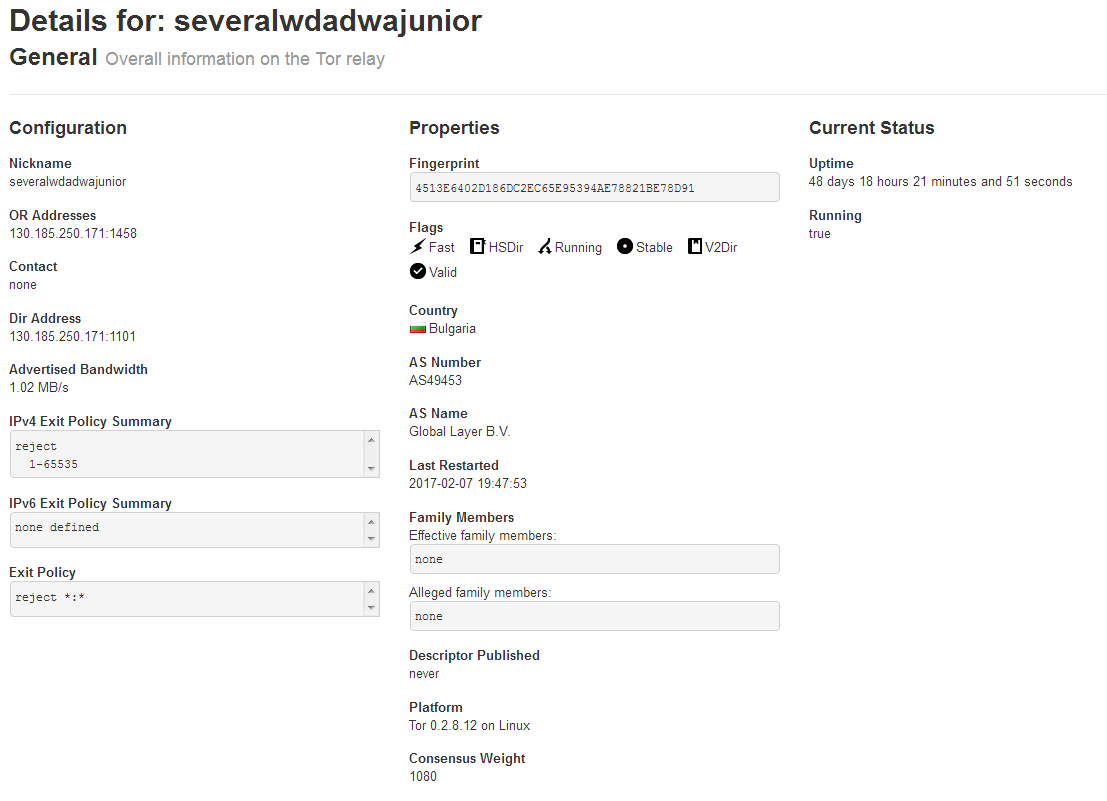Click the Bulgaria country flag icon
This screenshot has height=801, width=1107.
(418, 329)
